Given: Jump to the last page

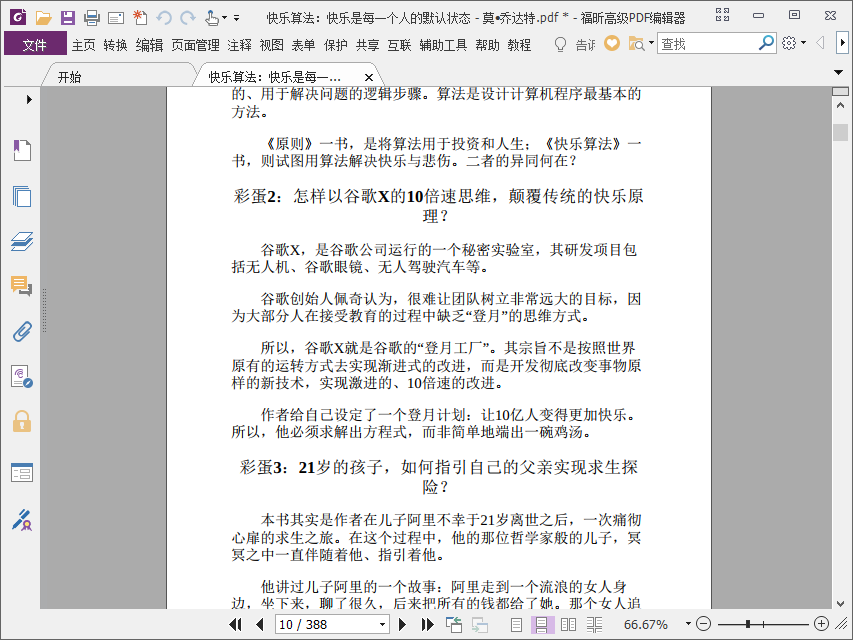Looking at the screenshot, I should 428,624.
